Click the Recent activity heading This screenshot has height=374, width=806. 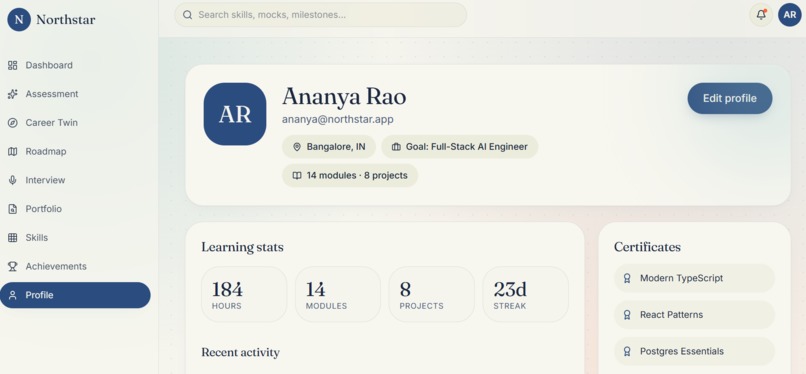coord(241,352)
